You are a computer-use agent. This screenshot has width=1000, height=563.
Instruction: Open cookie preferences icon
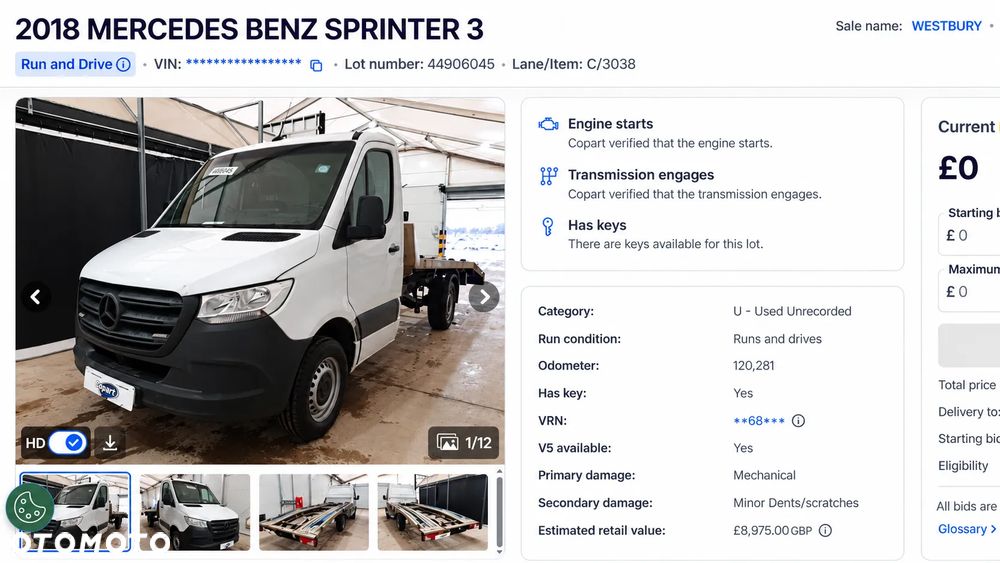[29, 508]
